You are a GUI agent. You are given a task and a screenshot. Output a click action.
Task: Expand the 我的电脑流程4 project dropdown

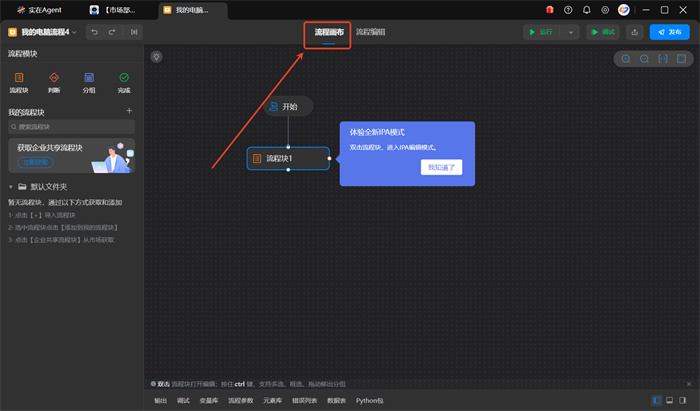coord(76,32)
